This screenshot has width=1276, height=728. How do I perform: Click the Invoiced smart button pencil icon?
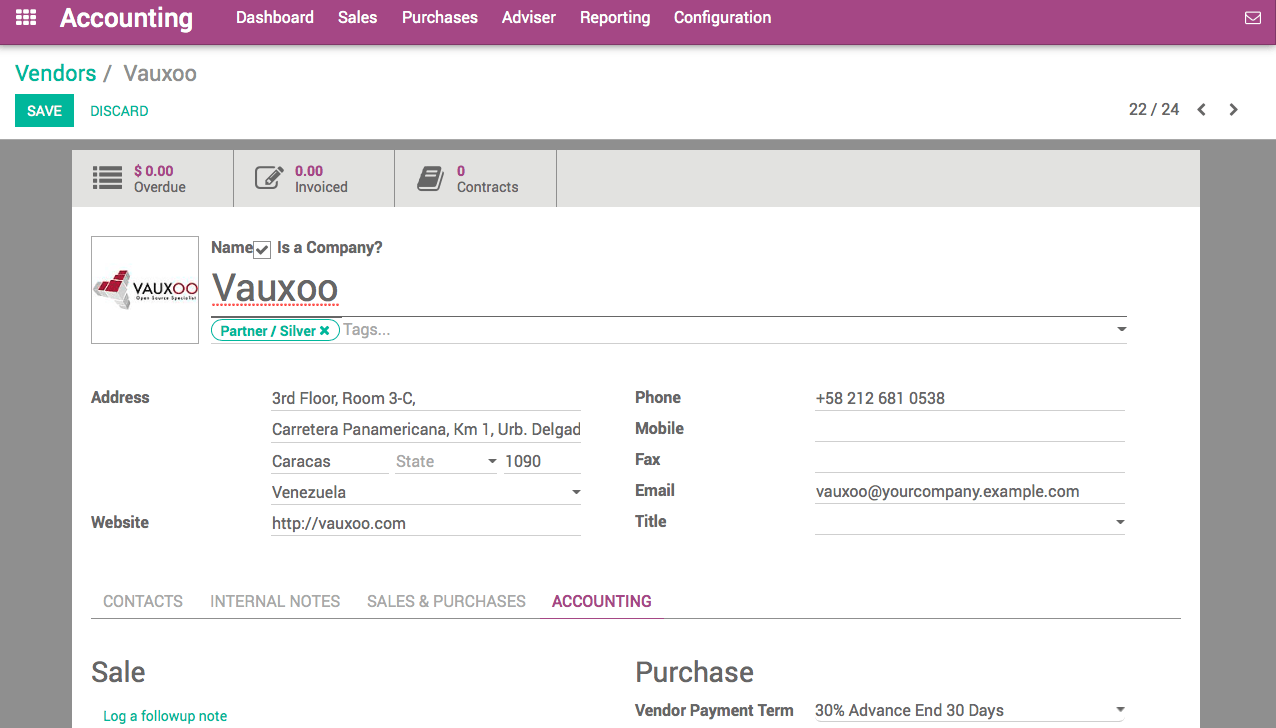(268, 177)
